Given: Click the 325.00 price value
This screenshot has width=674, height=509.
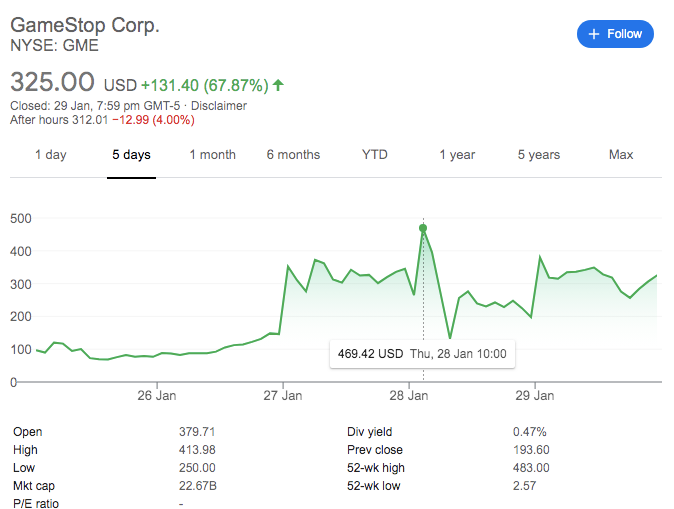Looking at the screenshot, I should pos(52,82).
